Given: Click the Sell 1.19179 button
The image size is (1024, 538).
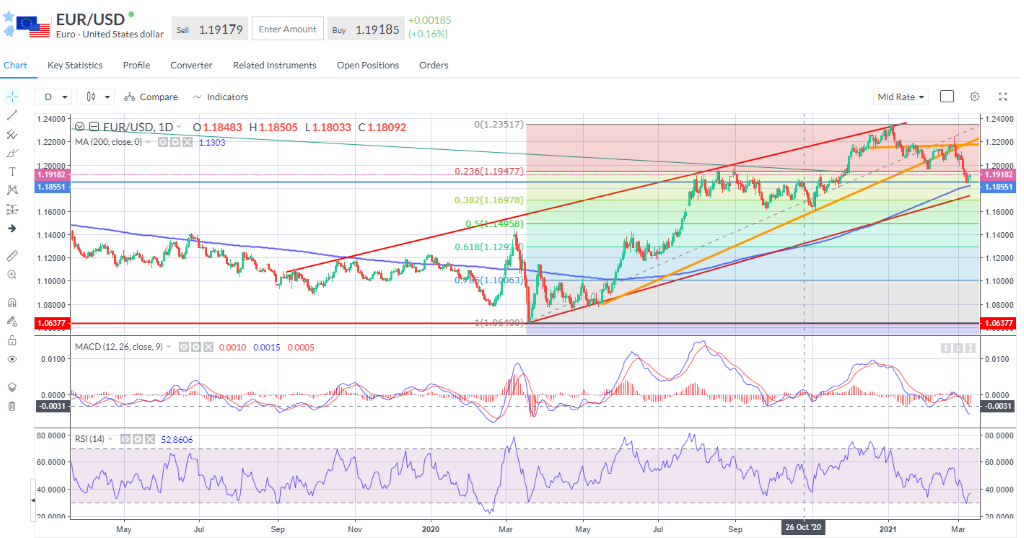Looking at the screenshot, I should 209,29.
